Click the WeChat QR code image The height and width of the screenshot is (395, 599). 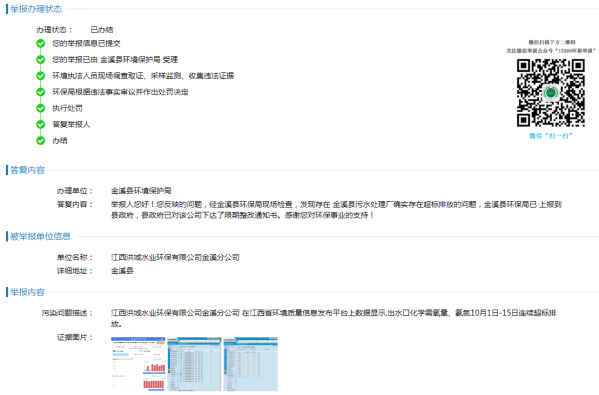(550, 93)
